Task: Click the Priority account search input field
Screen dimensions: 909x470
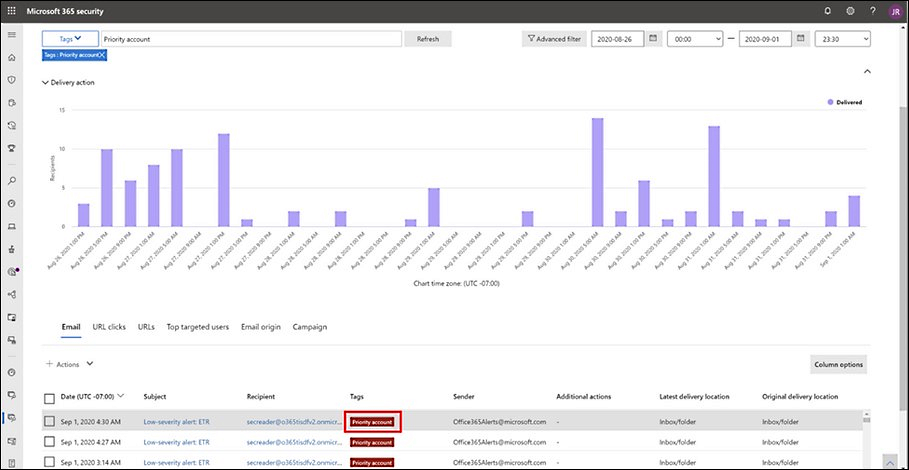Action: pyautogui.click(x=251, y=39)
